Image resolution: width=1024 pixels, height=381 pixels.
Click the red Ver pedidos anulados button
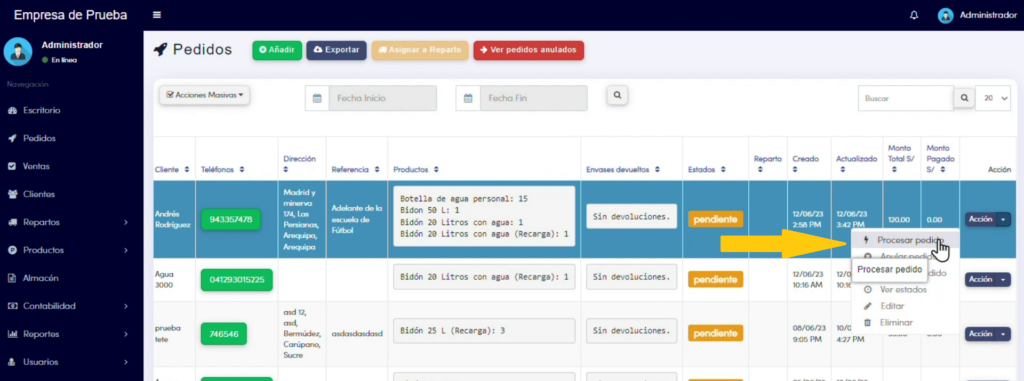pos(529,50)
